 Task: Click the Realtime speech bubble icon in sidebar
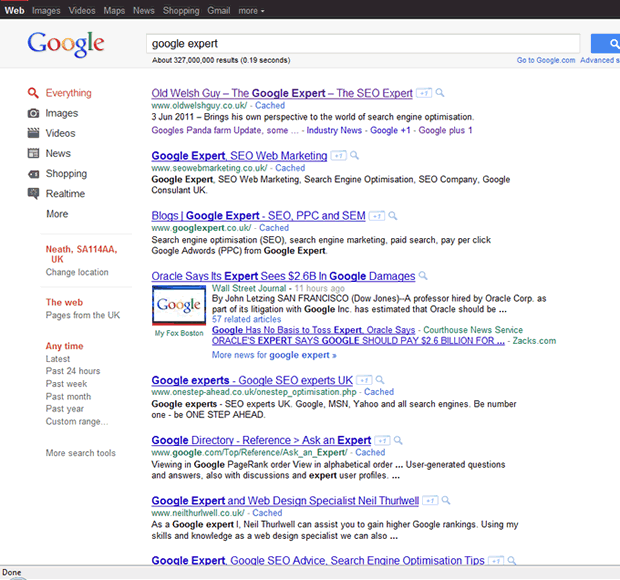point(33,194)
